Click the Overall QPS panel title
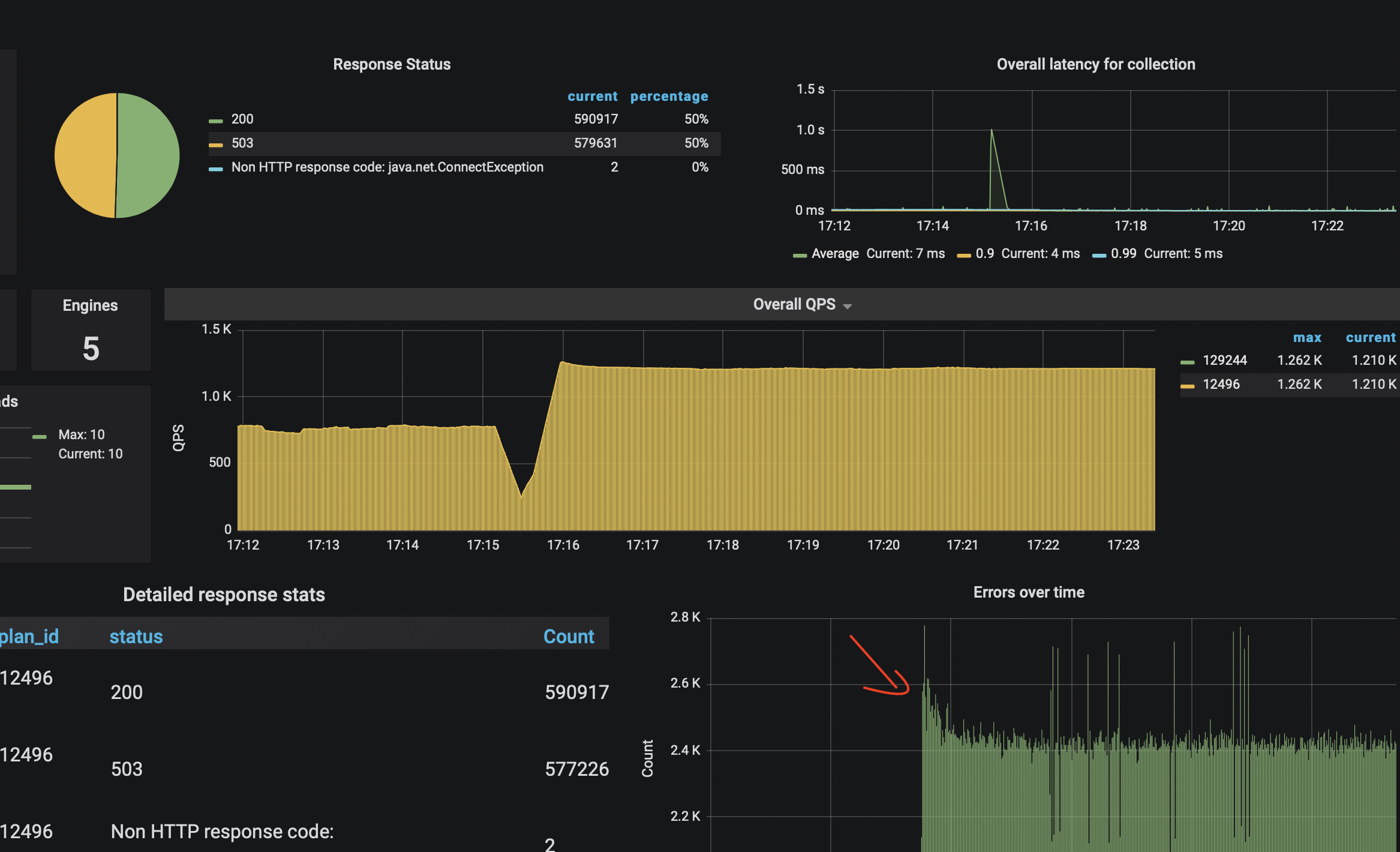This screenshot has height=852, width=1400. coord(794,304)
